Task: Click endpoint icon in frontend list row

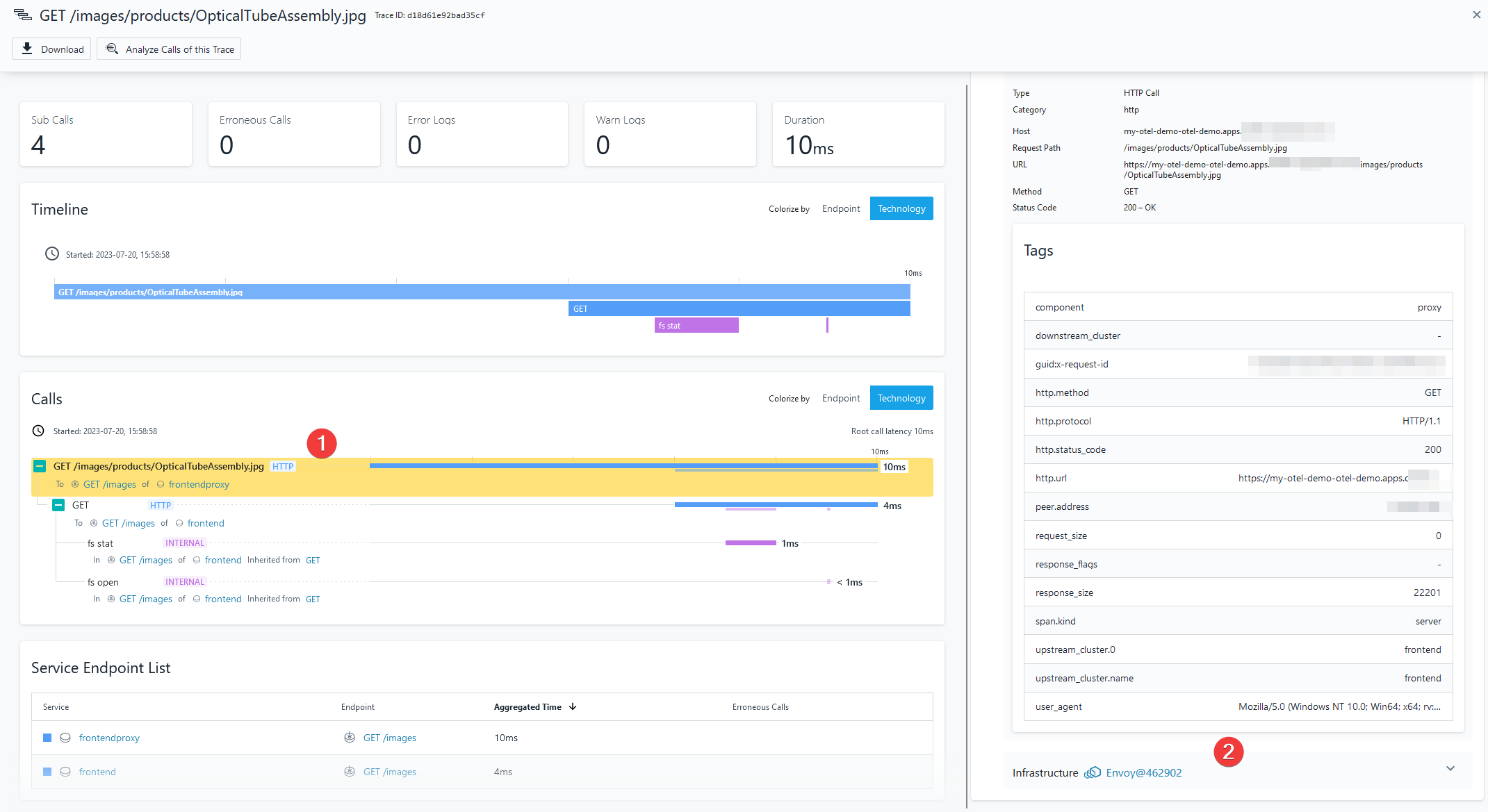Action: pyautogui.click(x=350, y=772)
